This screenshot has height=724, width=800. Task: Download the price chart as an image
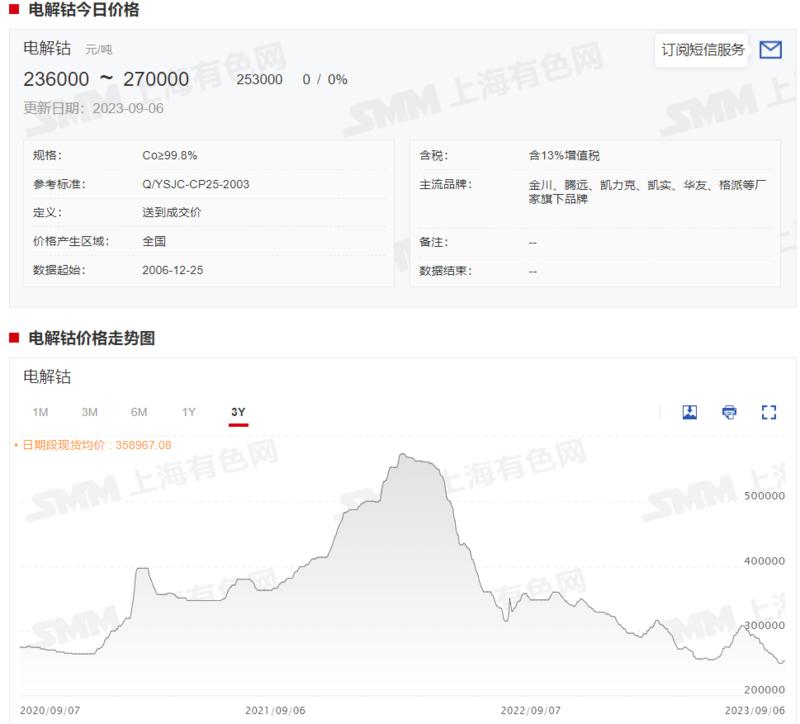click(689, 411)
